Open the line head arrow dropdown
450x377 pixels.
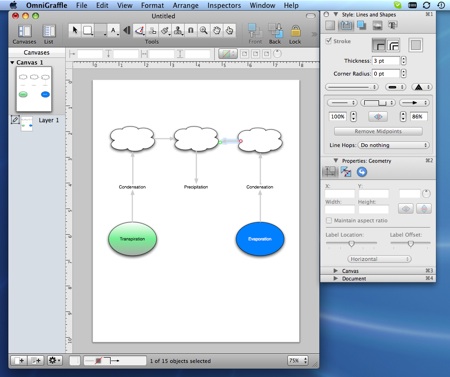tap(414, 103)
